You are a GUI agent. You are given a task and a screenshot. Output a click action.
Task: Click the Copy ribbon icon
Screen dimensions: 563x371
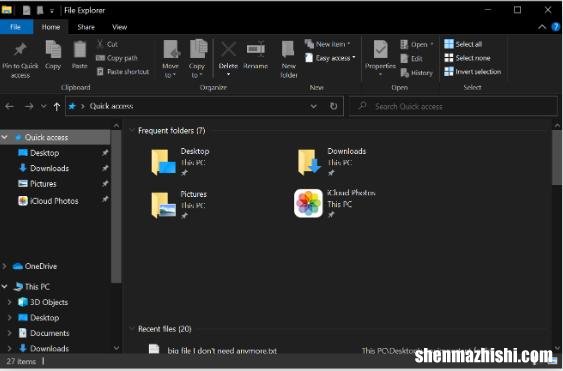pos(53,49)
